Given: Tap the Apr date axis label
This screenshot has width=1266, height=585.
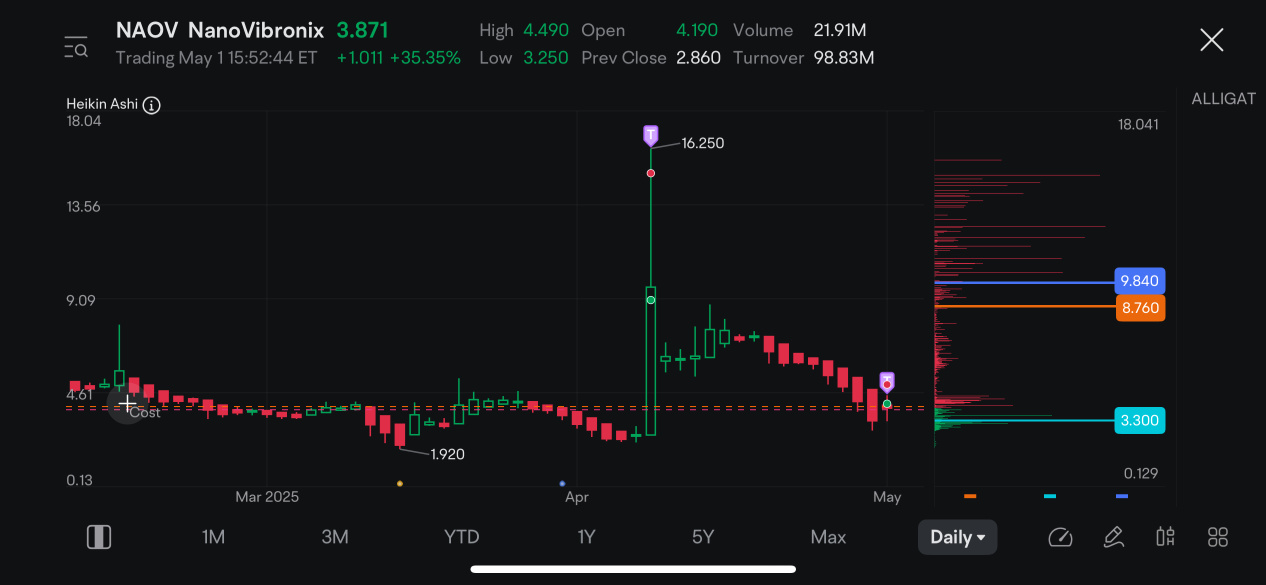Looking at the screenshot, I should point(577,496).
